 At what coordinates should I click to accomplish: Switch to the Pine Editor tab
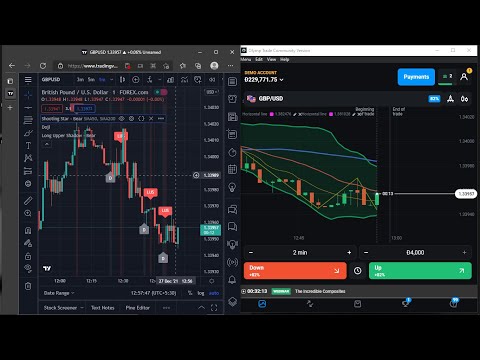click(138, 308)
